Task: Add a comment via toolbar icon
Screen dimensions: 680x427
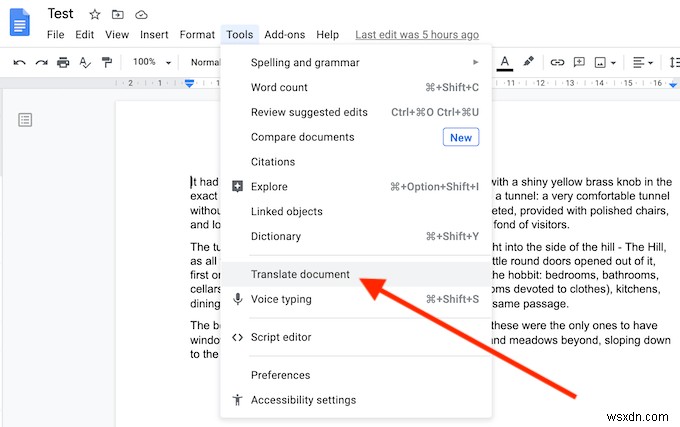Action: [x=579, y=62]
